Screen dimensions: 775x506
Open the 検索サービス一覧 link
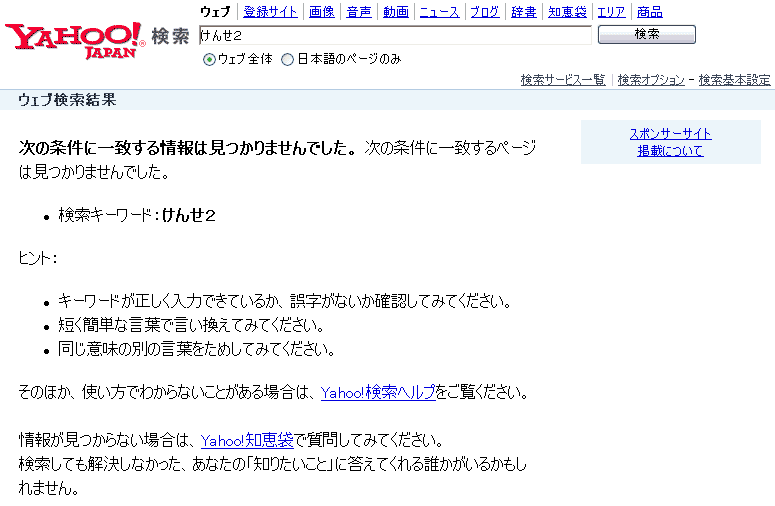pos(563,80)
